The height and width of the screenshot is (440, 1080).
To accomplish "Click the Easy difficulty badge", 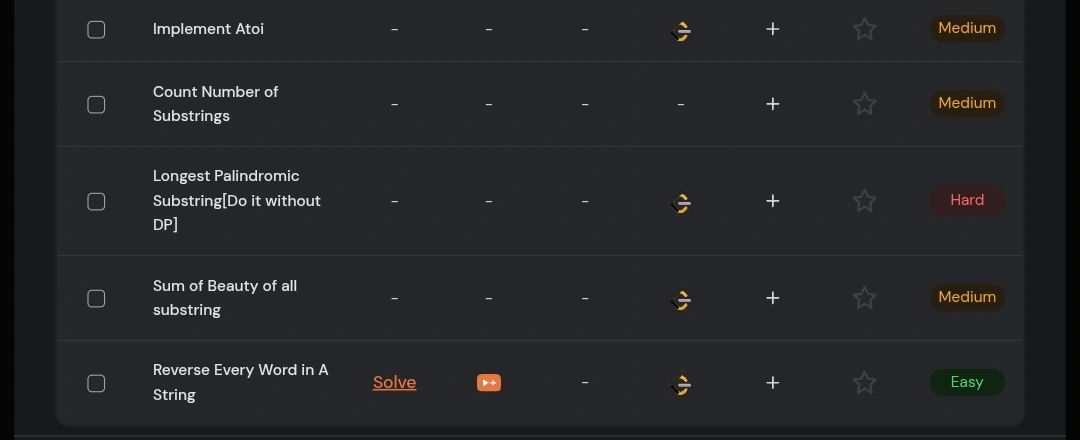I will pyautogui.click(x=967, y=382).
